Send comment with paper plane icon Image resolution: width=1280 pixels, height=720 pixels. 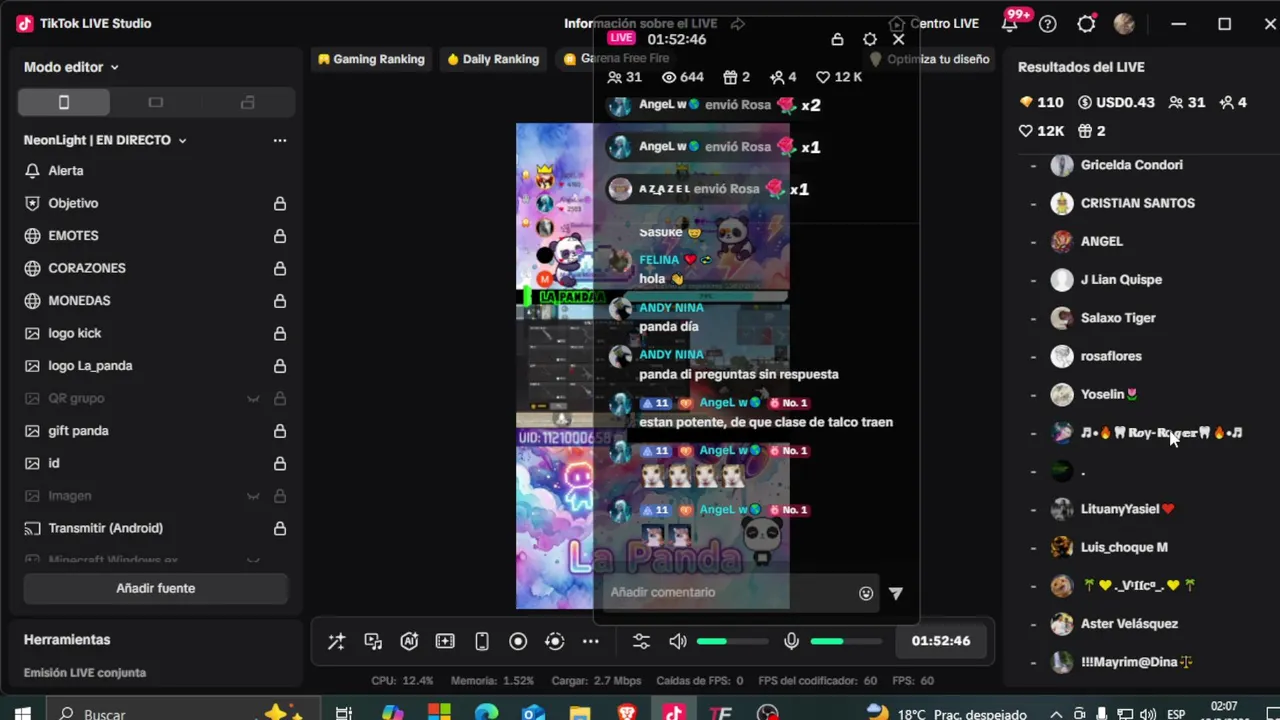click(896, 593)
